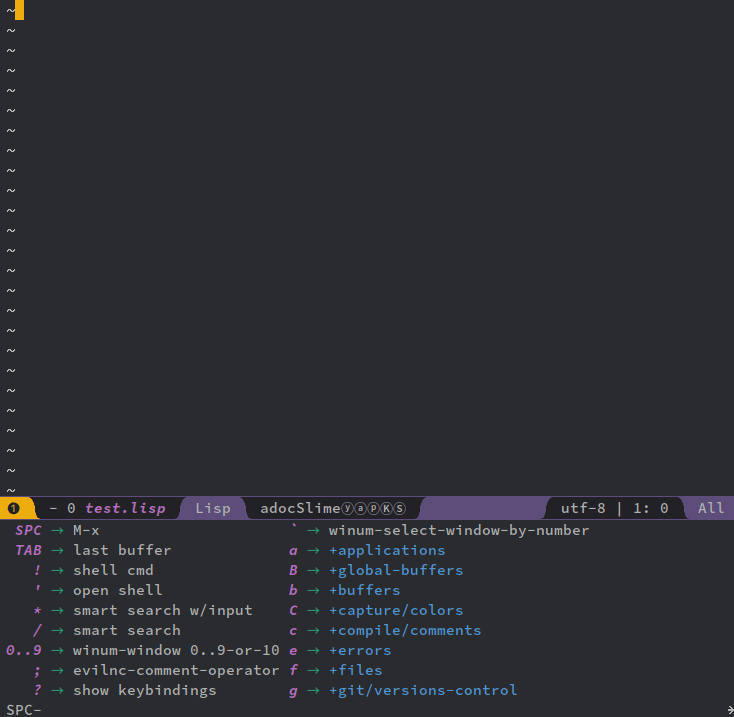The height and width of the screenshot is (717, 734).
Task: Select the TAB last buffer entry
Action: 93,550
